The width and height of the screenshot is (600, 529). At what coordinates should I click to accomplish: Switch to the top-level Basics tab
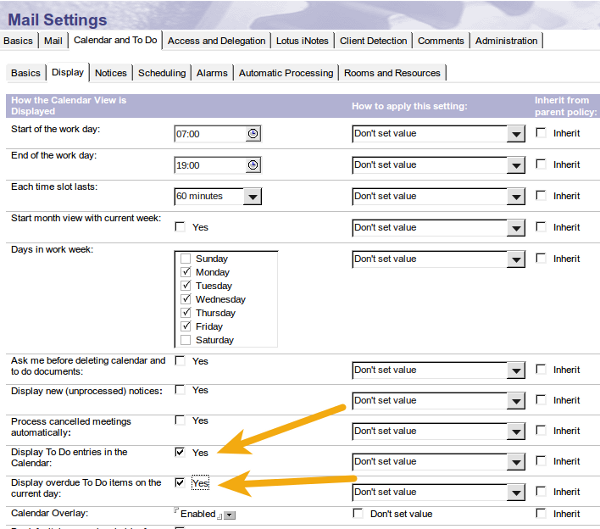(x=18, y=41)
